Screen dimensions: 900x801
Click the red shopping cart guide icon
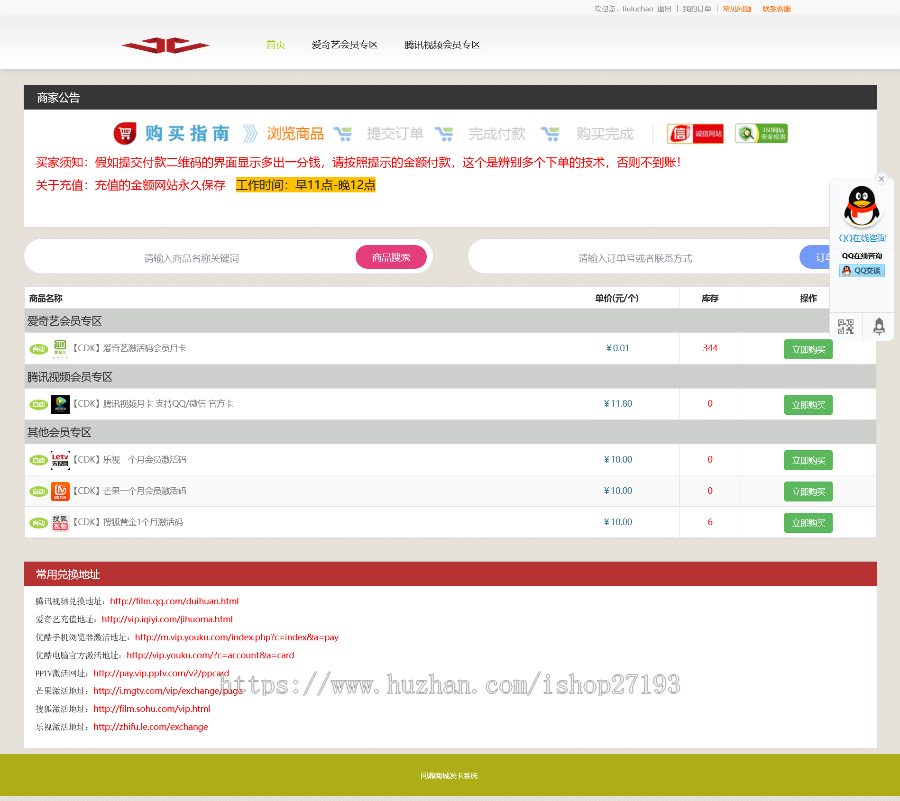point(125,134)
